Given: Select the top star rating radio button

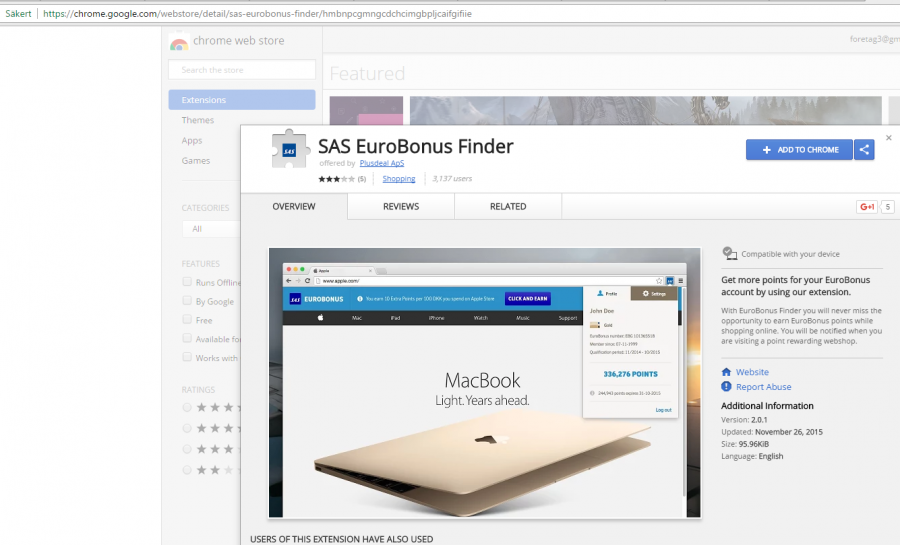Looking at the screenshot, I should click(187, 407).
